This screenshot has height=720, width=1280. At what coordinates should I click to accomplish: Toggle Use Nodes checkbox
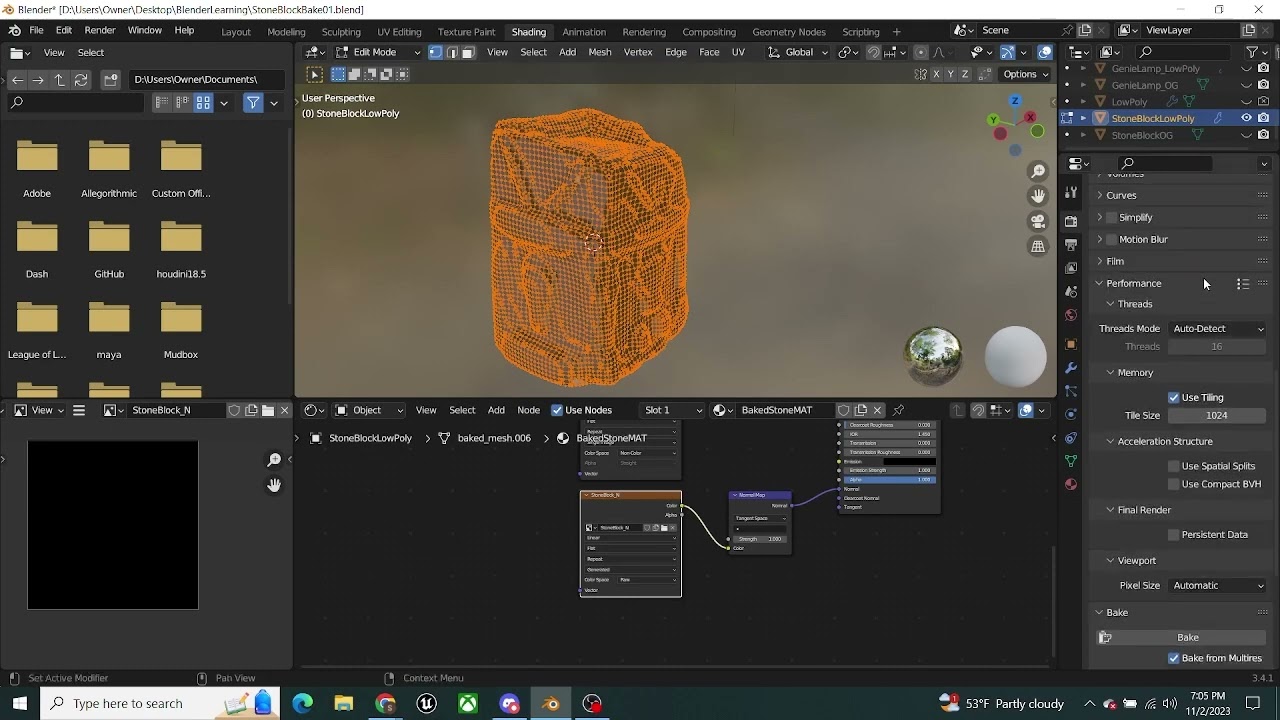[557, 410]
